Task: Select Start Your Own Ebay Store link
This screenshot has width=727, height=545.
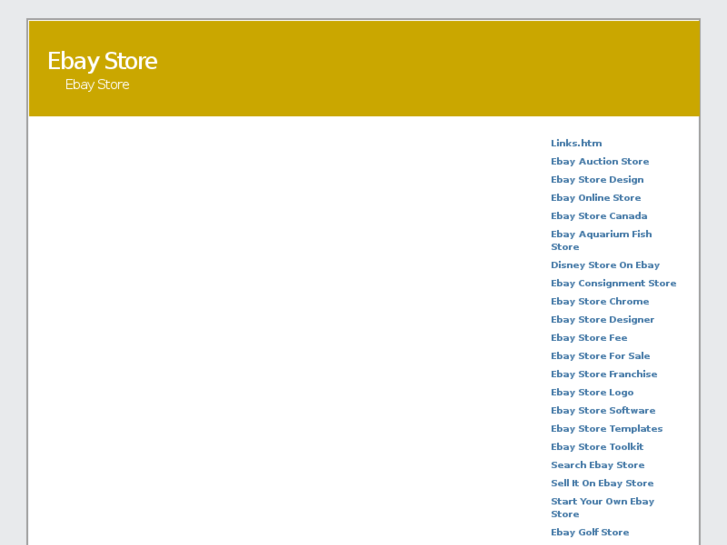Action: [x=603, y=507]
